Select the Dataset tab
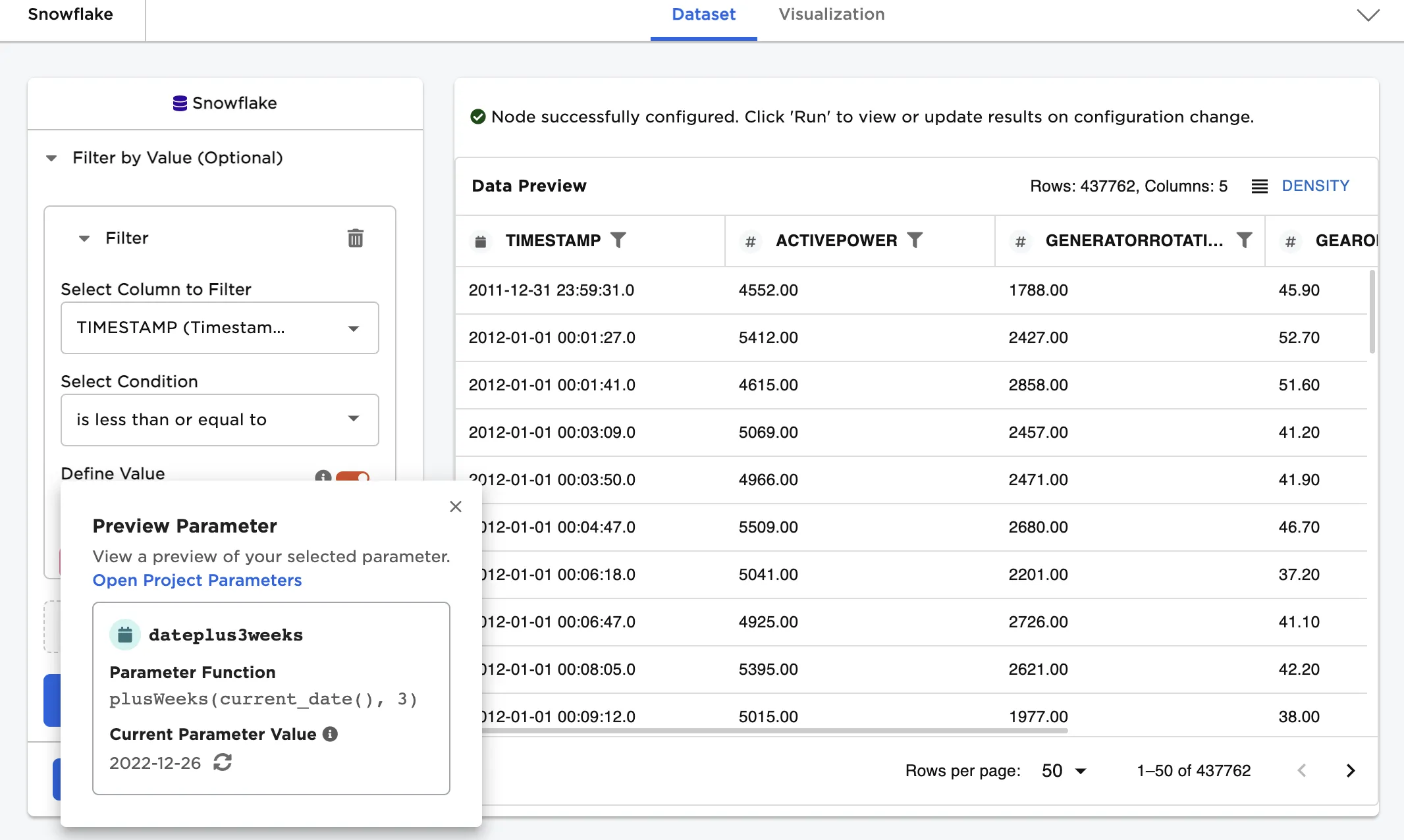The width and height of the screenshot is (1404, 840). tap(703, 14)
